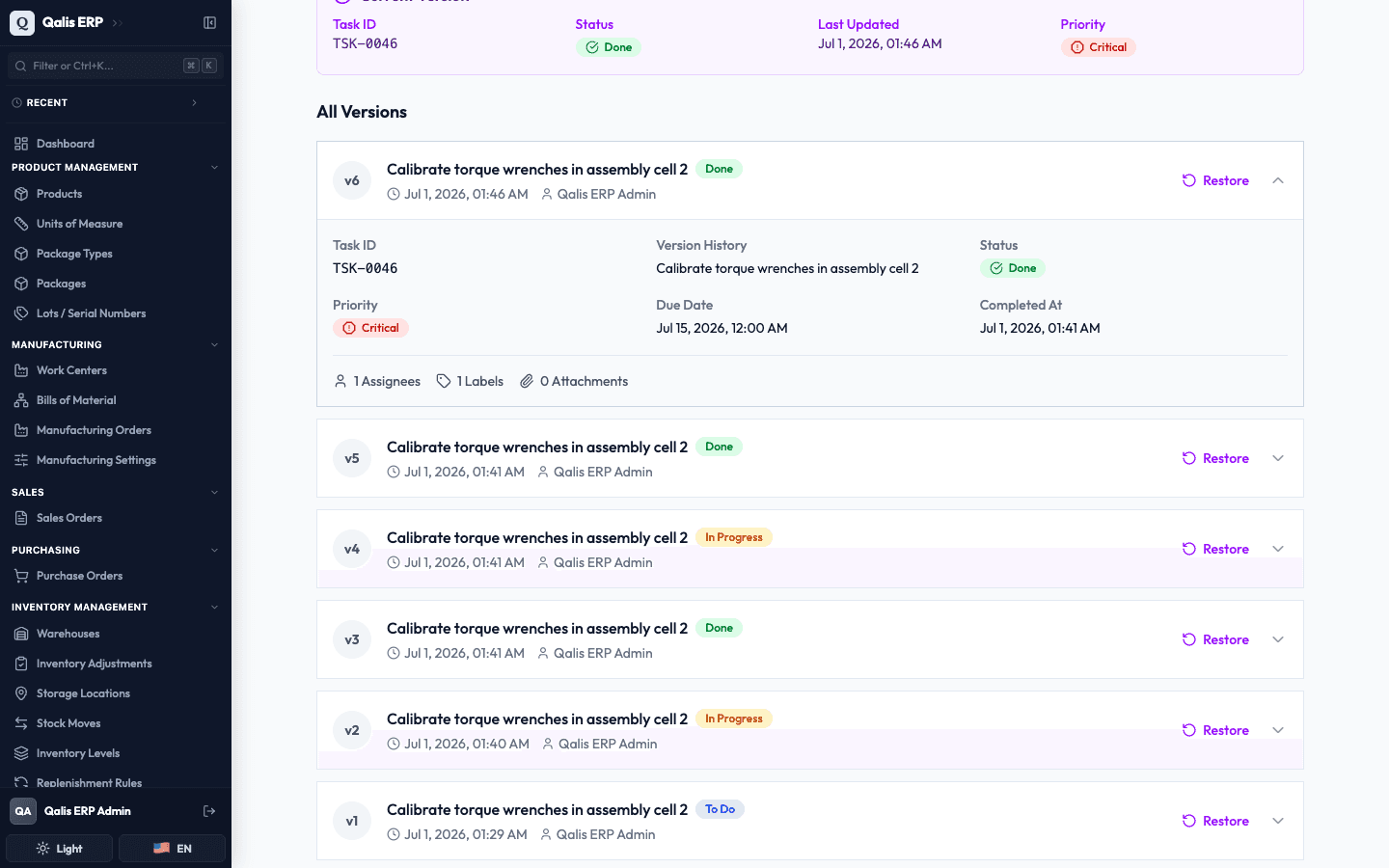Collapse the Sales section header
Screen dimensions: 1389x868
coord(116,492)
